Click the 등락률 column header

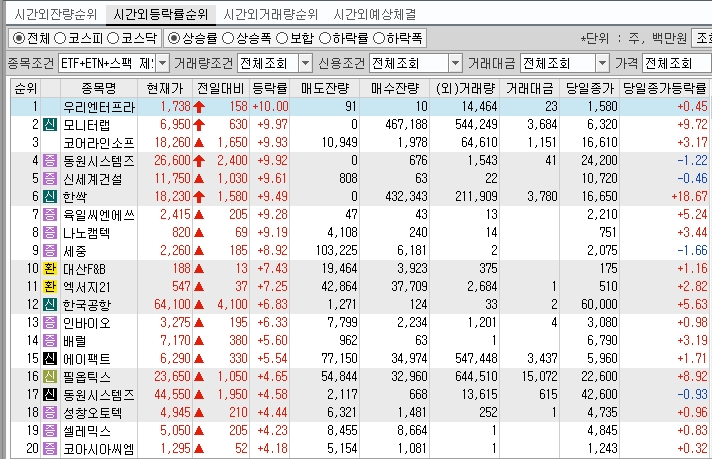pyautogui.click(x=270, y=88)
